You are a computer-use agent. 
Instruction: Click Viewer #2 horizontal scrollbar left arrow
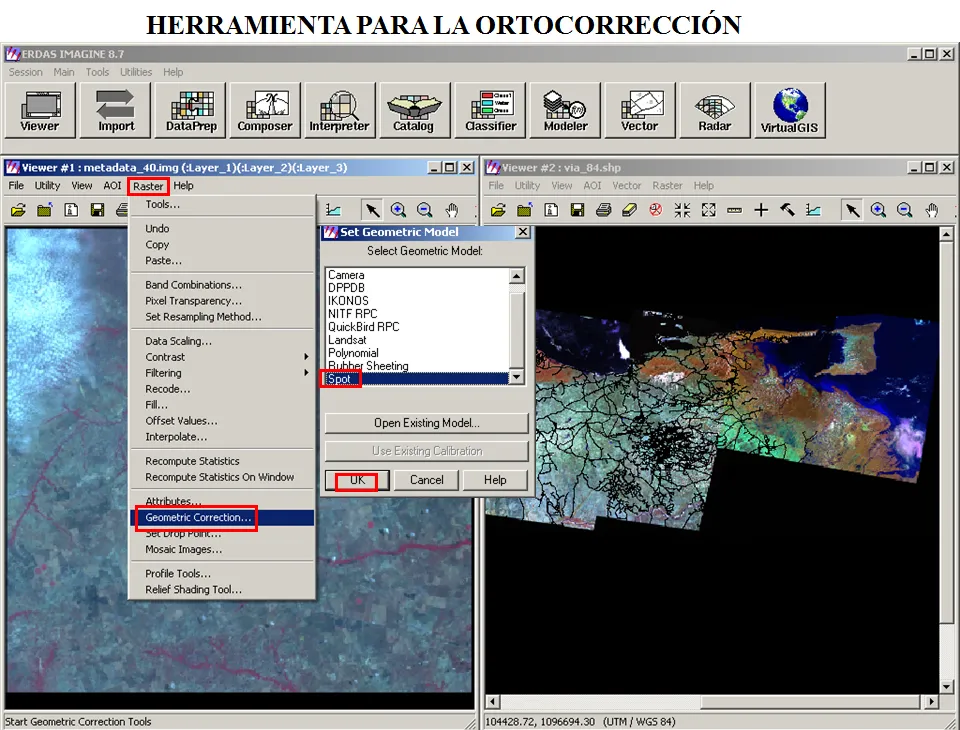pos(493,702)
